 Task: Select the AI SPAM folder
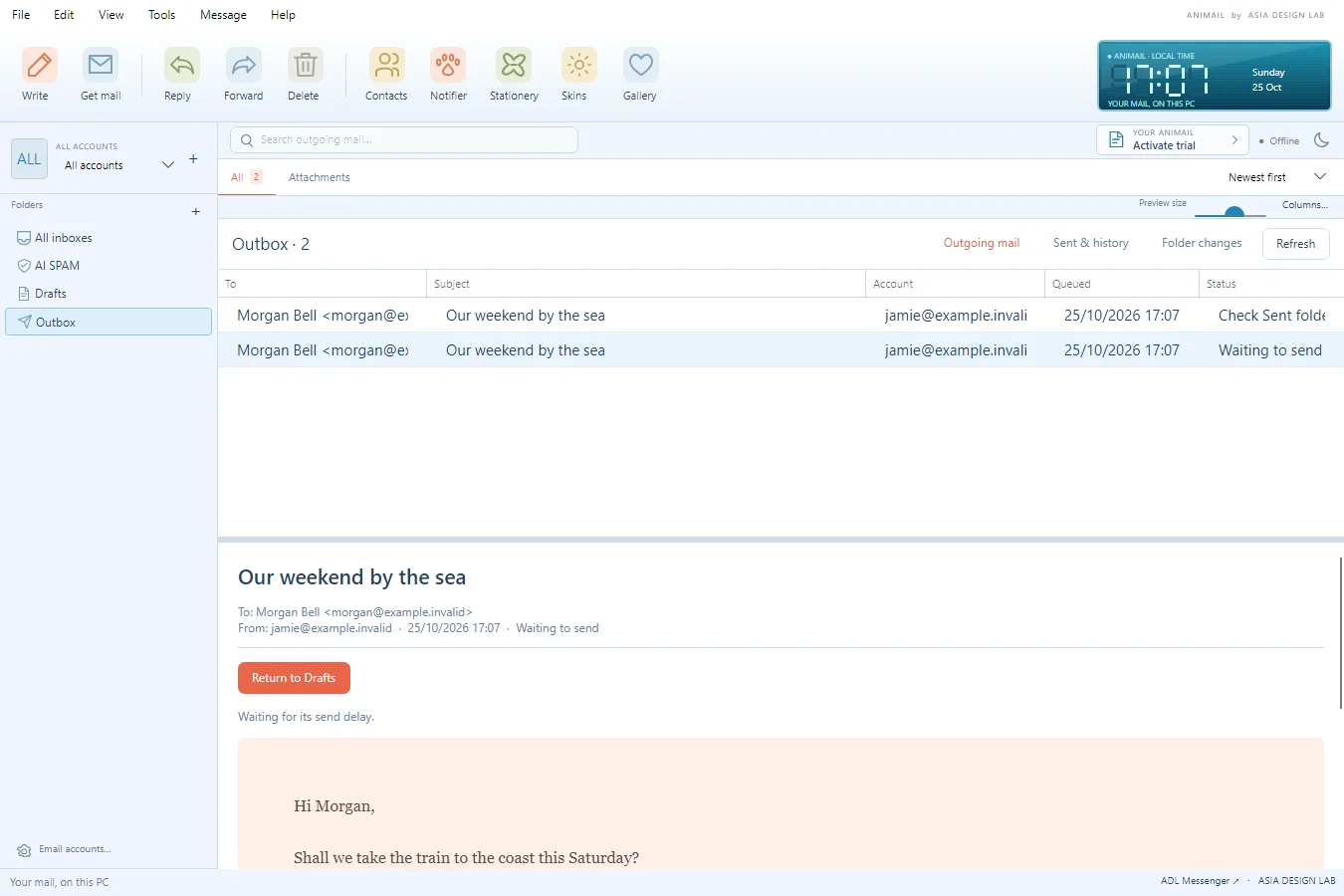point(109,266)
